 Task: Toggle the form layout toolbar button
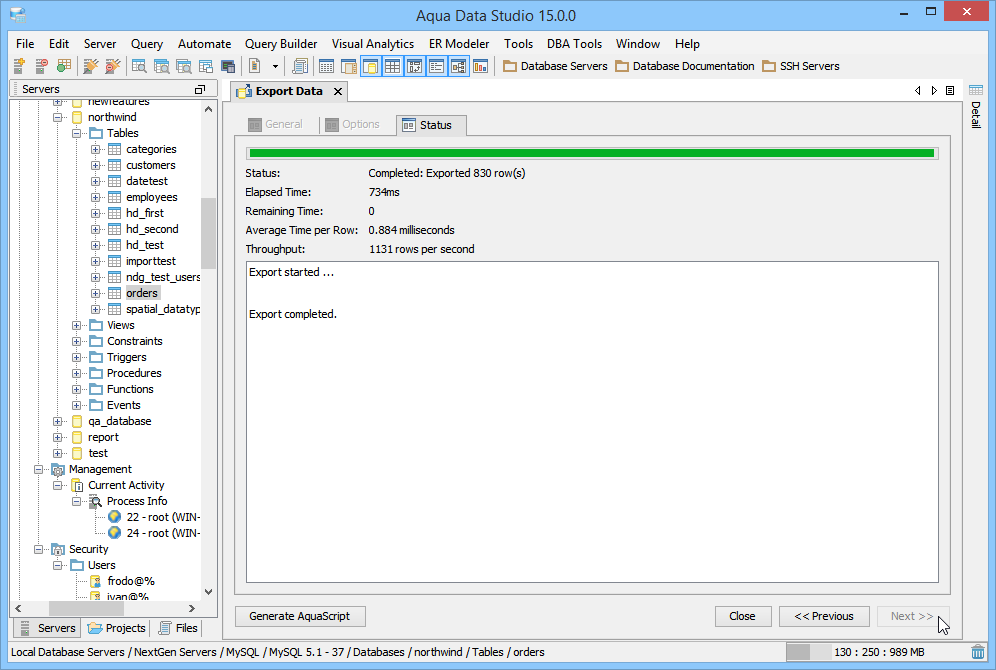point(436,65)
